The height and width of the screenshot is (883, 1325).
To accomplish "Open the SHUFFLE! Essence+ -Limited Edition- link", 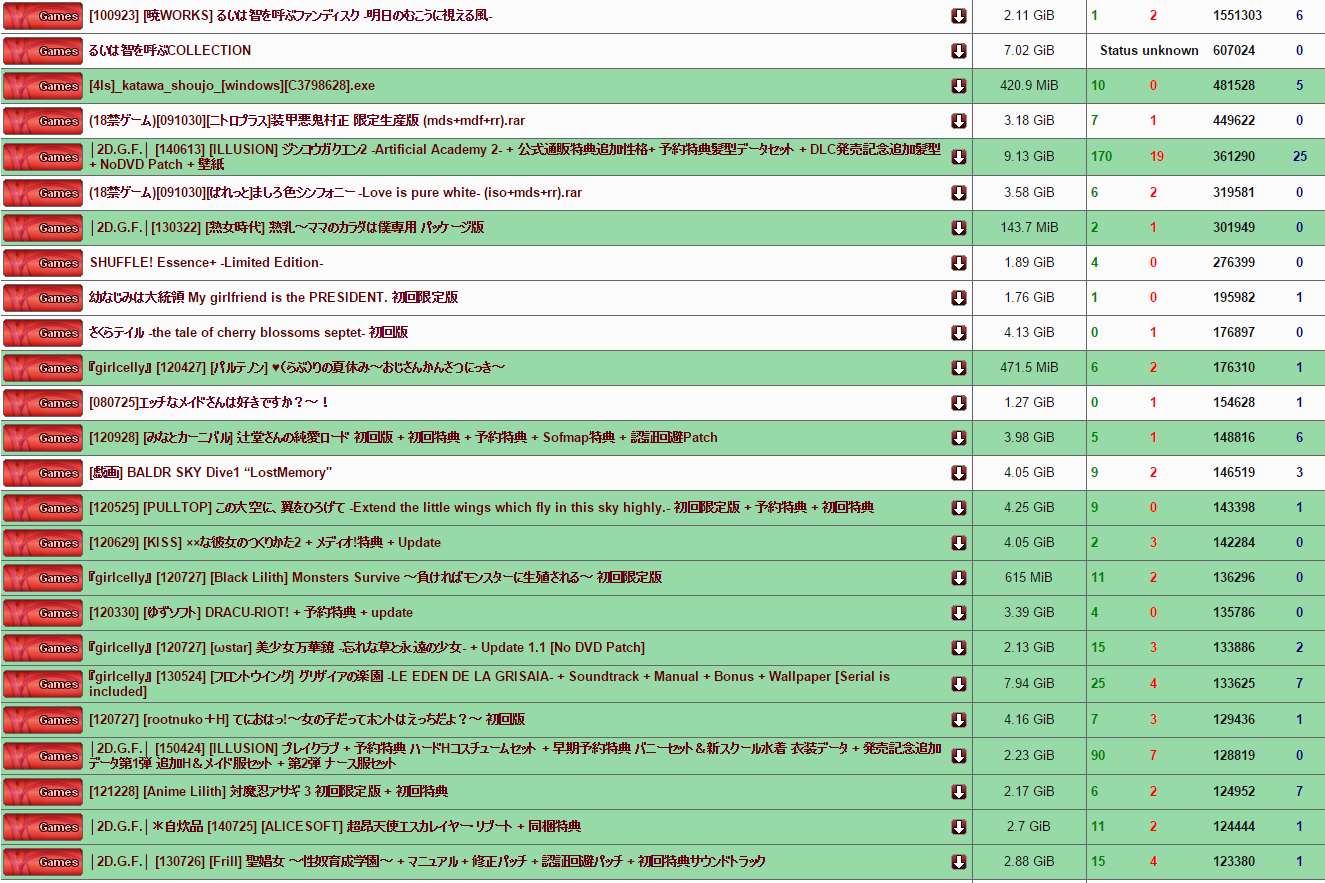I will 206,262.
